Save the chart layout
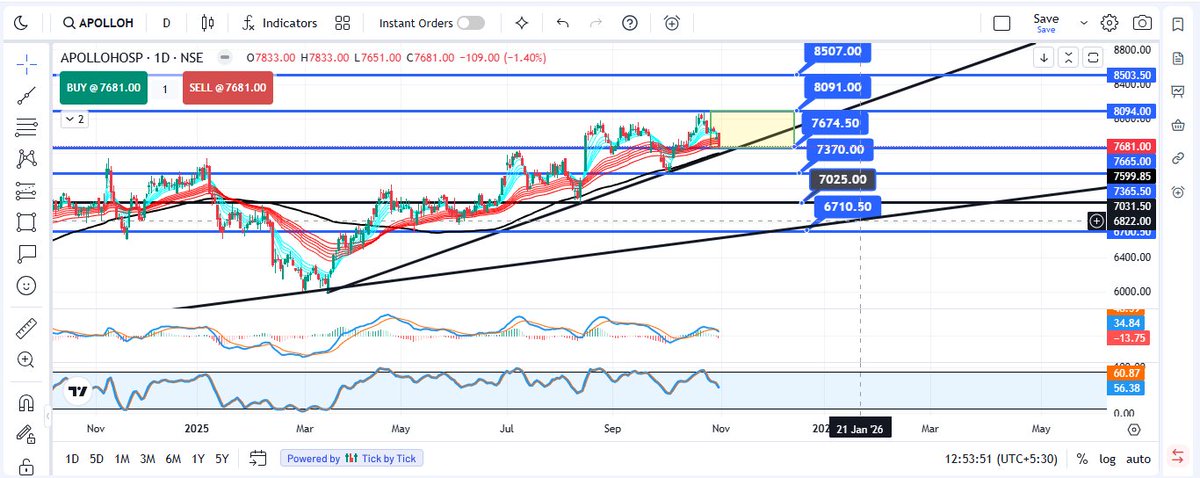This screenshot has width=1200, height=478. coord(1046,22)
